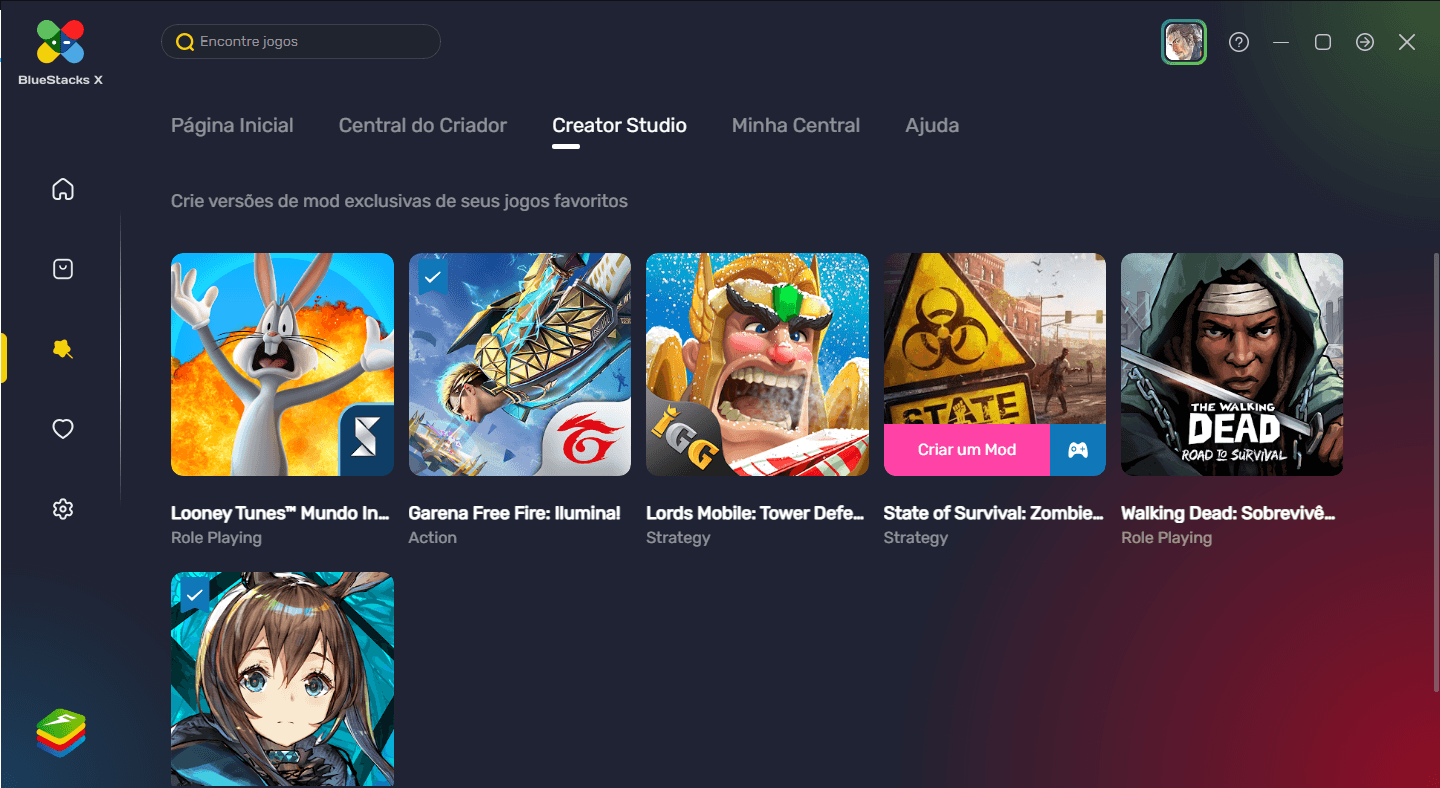1440x788 pixels.
Task: Click the gamepad icon on State of Survival
Action: pos(1078,450)
